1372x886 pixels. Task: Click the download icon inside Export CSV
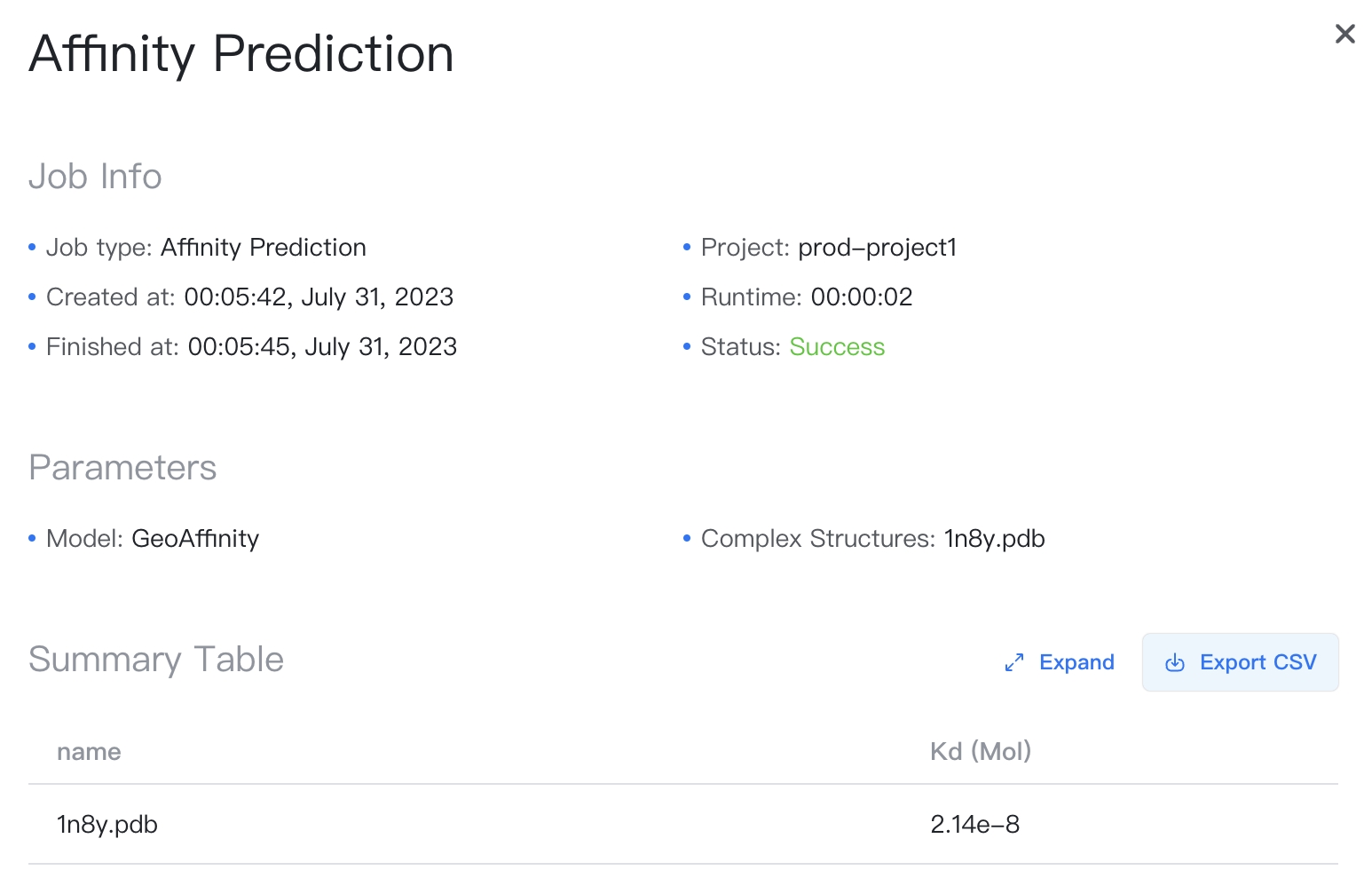(x=1175, y=662)
